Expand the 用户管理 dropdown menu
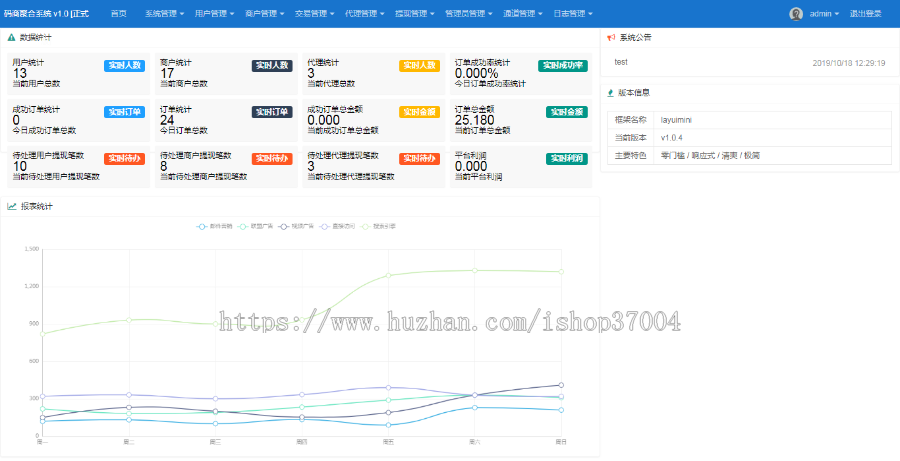Viewport: 900px width, 461px height. click(215, 14)
